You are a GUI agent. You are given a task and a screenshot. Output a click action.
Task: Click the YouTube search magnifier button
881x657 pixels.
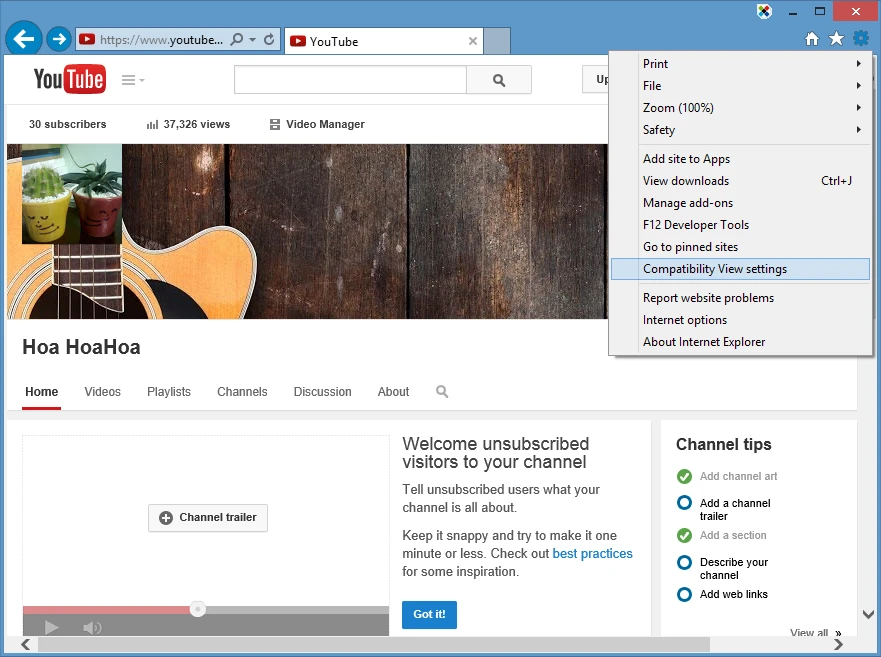499,80
